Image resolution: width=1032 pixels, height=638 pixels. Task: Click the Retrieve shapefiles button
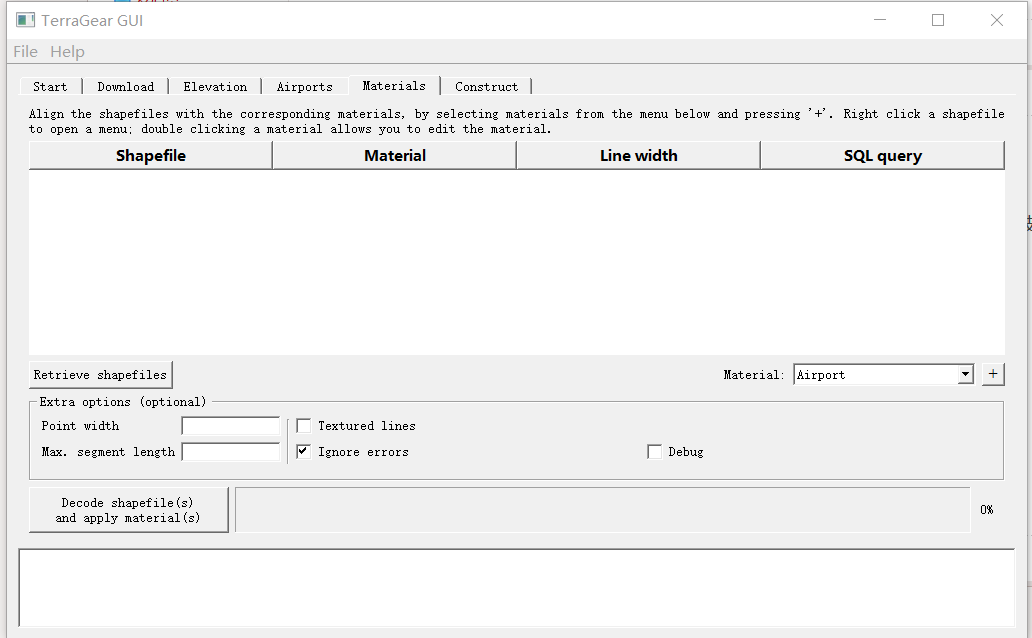click(101, 375)
